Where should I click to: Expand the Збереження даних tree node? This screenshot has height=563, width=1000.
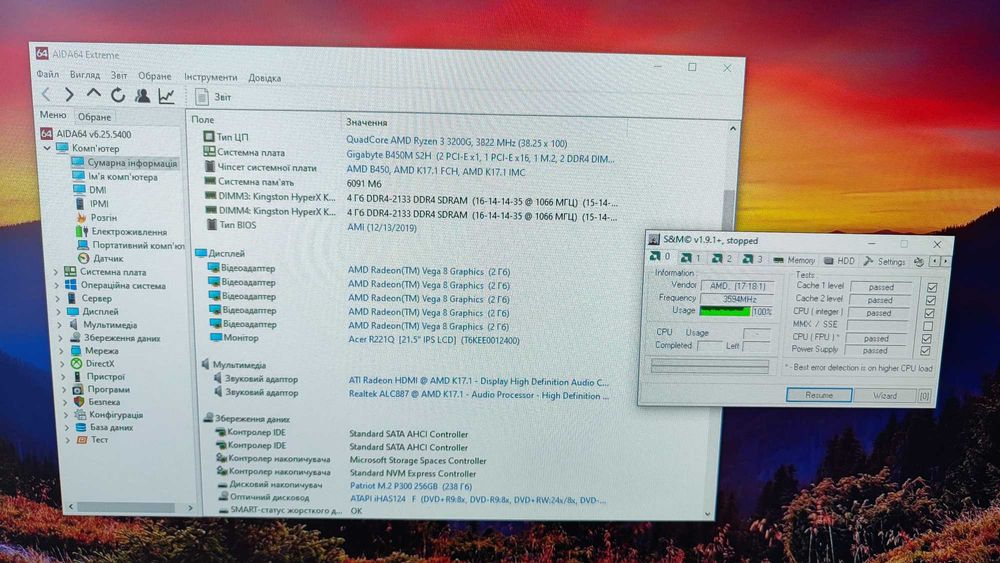61,339
